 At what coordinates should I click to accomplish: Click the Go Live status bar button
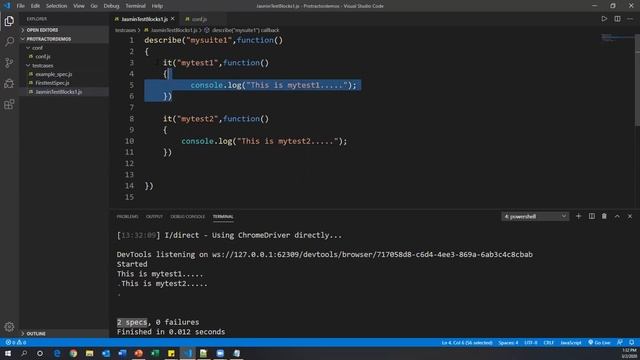click(599, 342)
